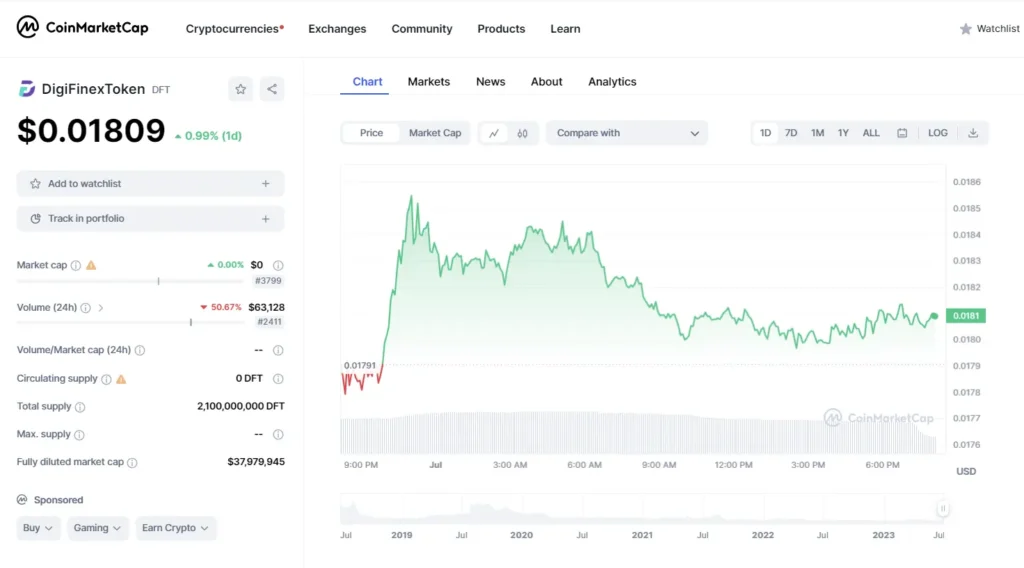The image size is (1024, 568).
Task: Expand the Earn Crypto dropdown
Action: (175, 528)
